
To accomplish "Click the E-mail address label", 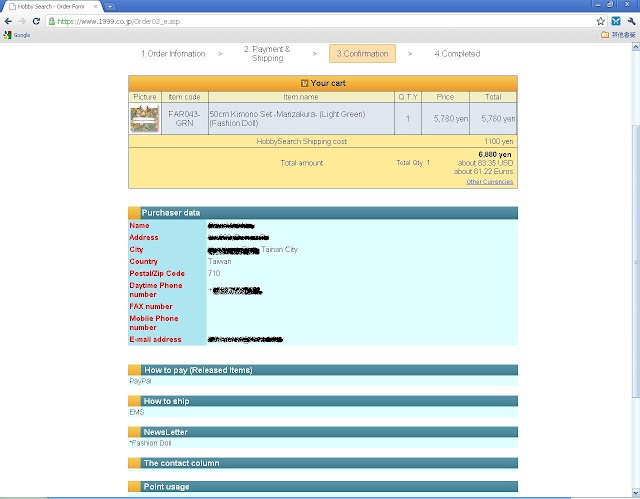I will click(155, 339).
